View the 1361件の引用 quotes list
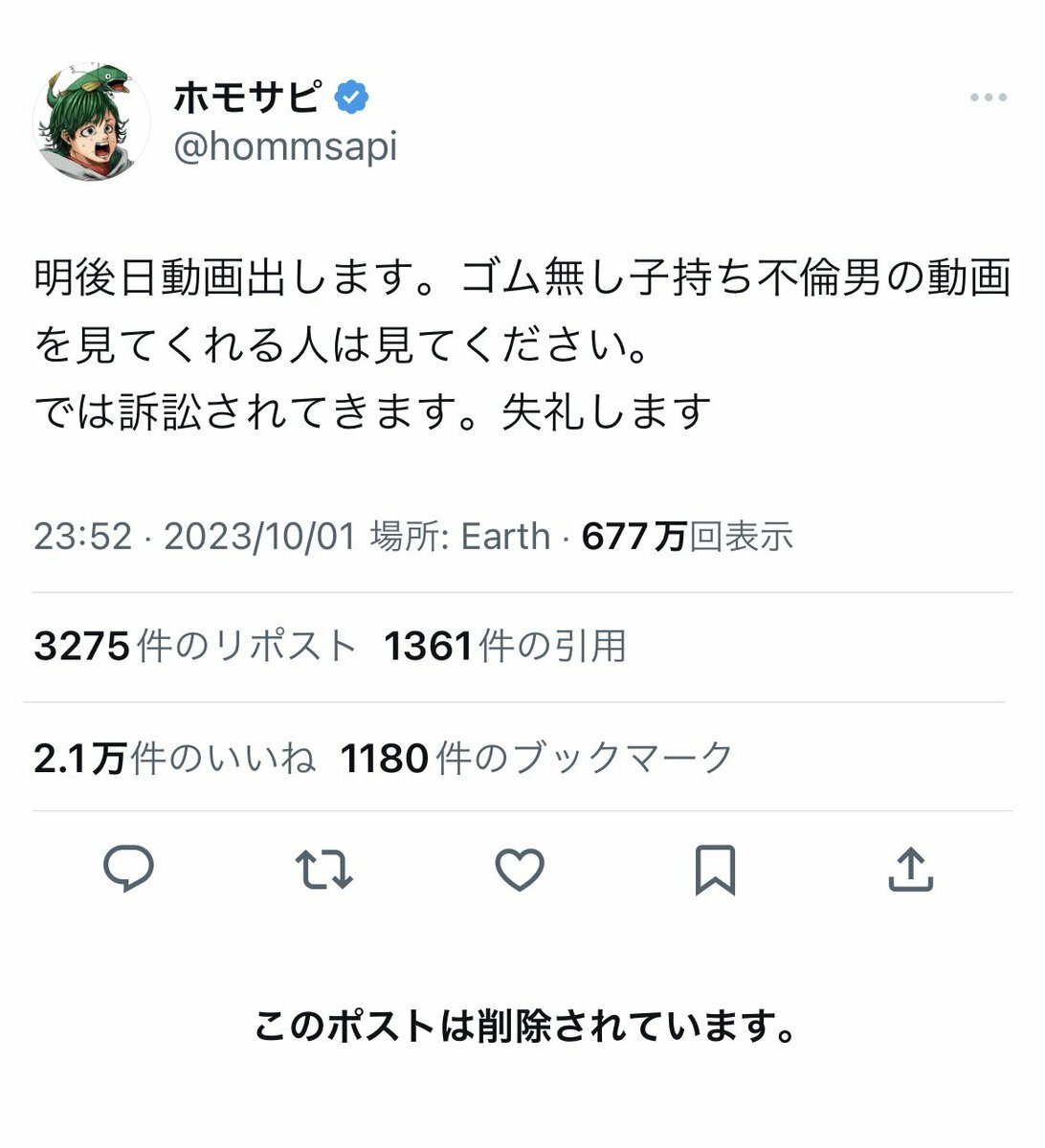 click(x=505, y=647)
